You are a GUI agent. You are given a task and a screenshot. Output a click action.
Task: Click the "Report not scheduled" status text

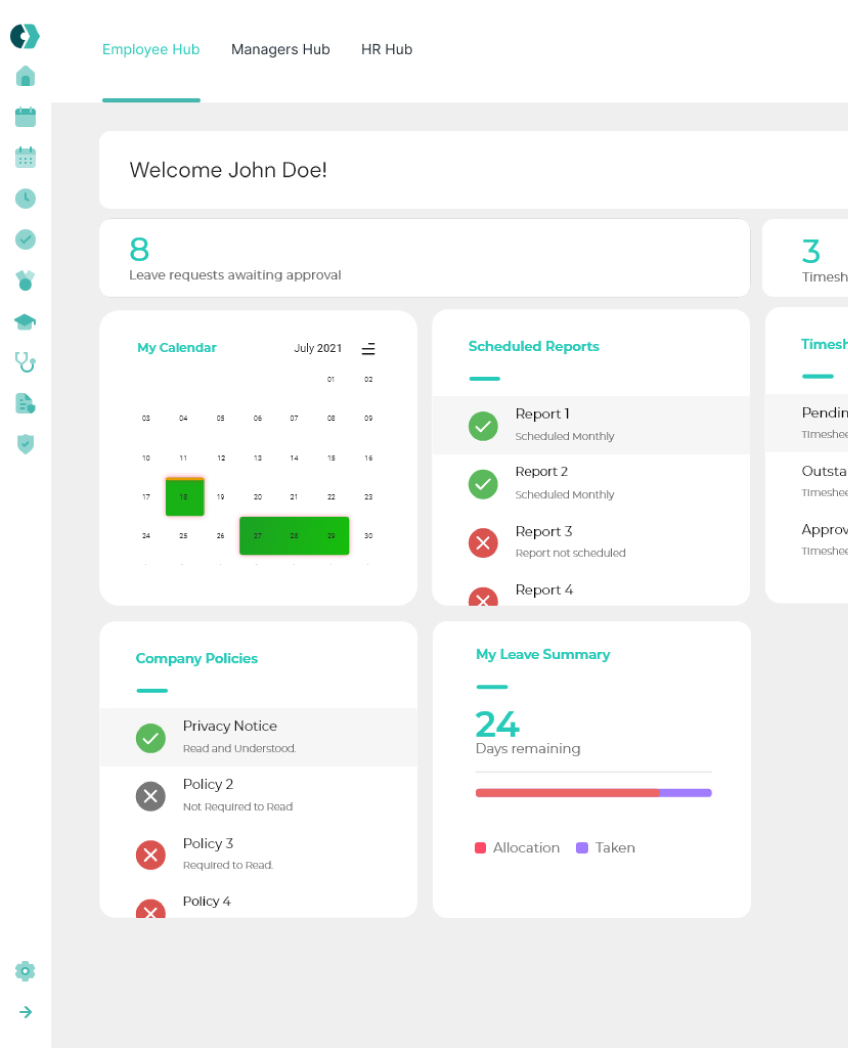tap(571, 553)
